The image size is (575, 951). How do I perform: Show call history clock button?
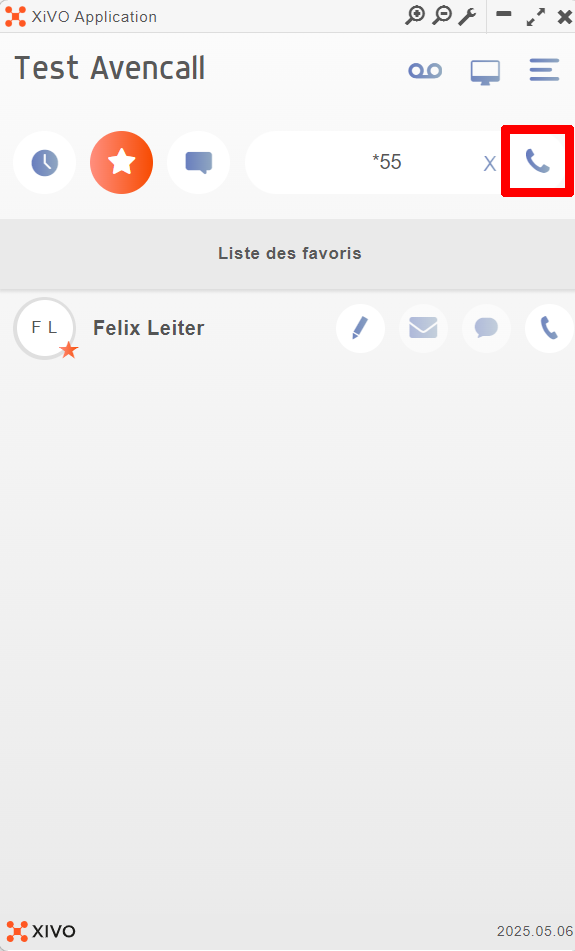pyautogui.click(x=44, y=163)
